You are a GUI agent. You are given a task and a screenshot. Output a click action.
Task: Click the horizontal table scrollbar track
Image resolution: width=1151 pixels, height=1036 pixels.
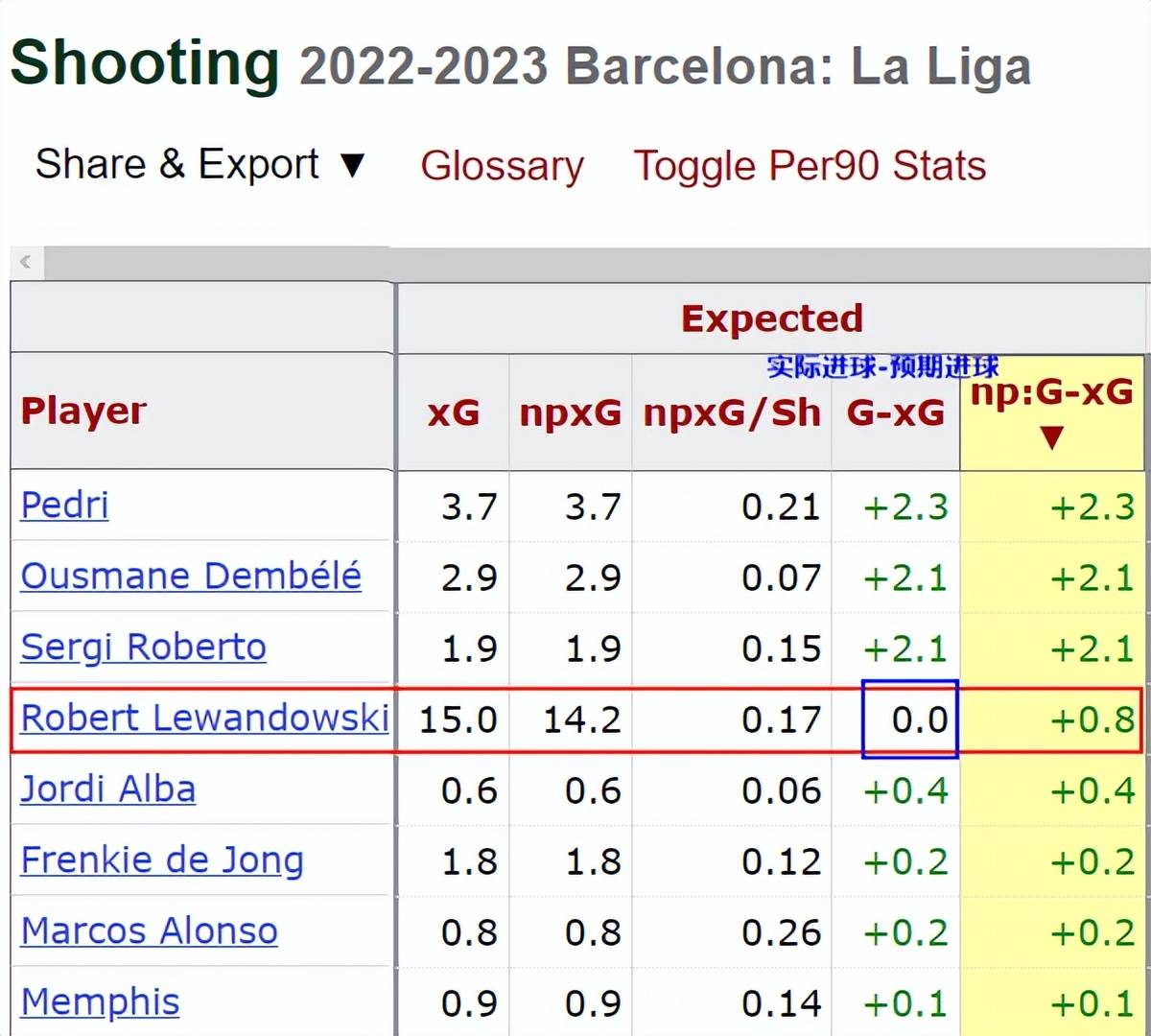(595, 262)
